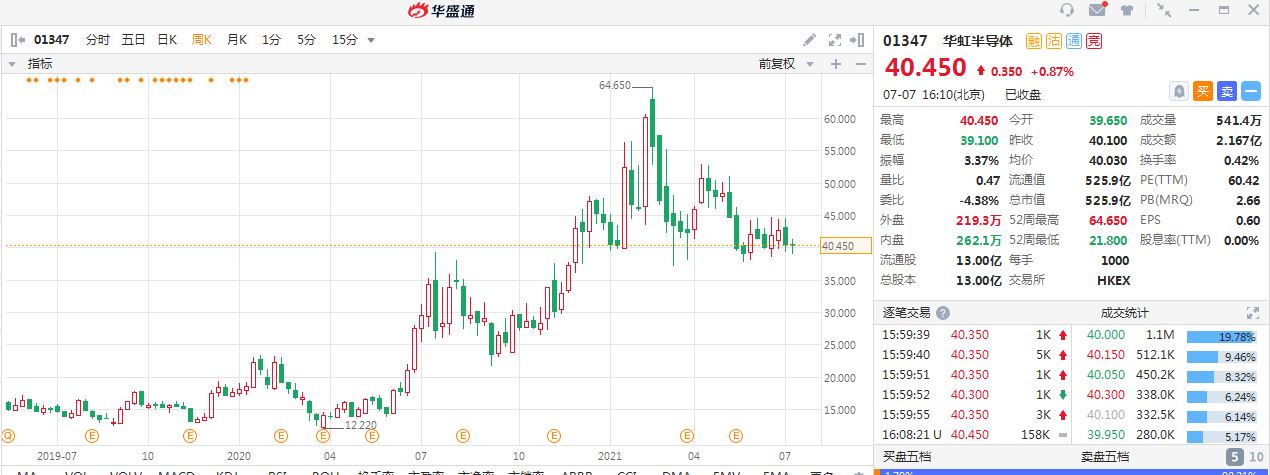The width and height of the screenshot is (1270, 475).
Task: Switch to 日K daily candlestick
Action: pos(168,40)
